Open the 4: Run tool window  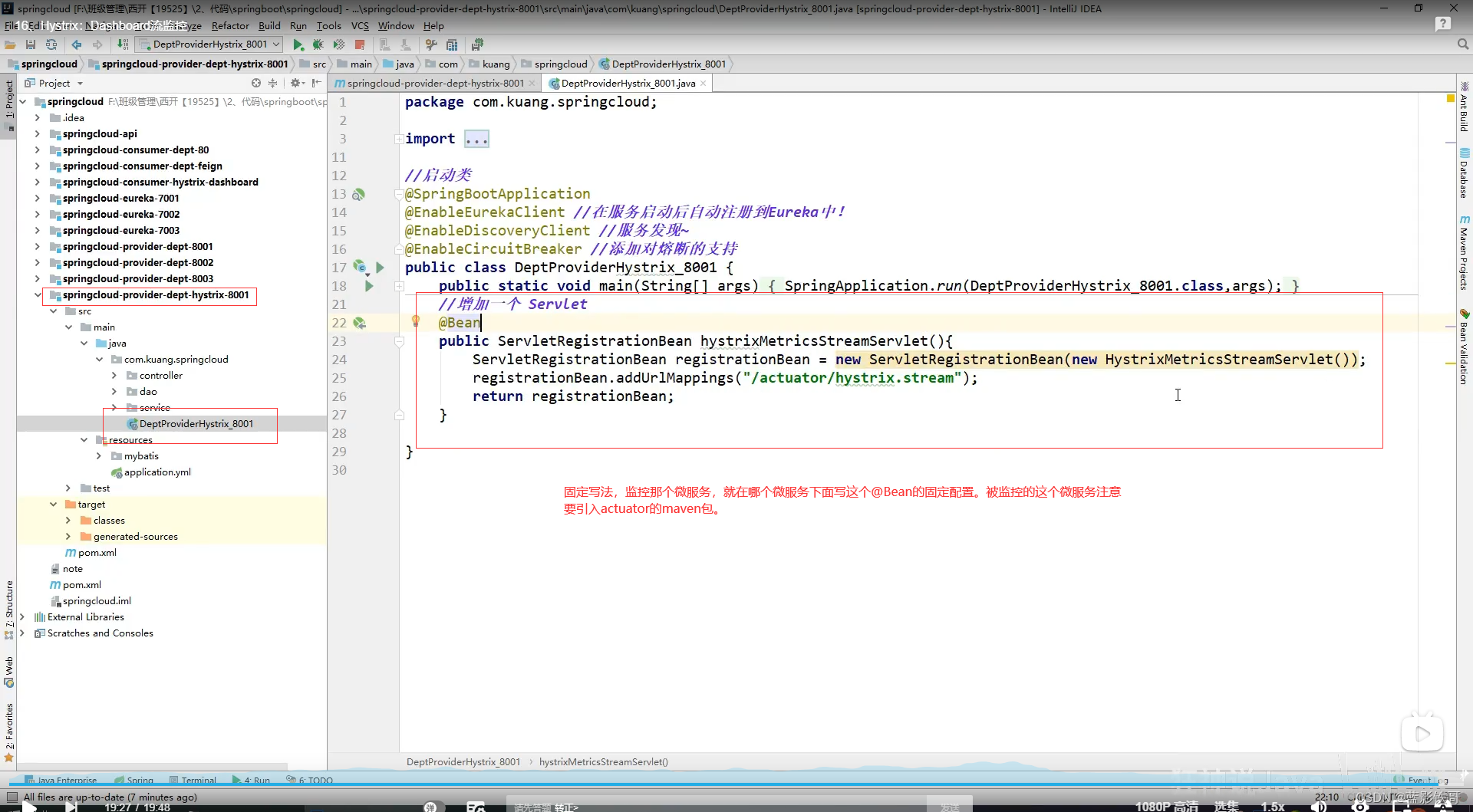[251, 781]
